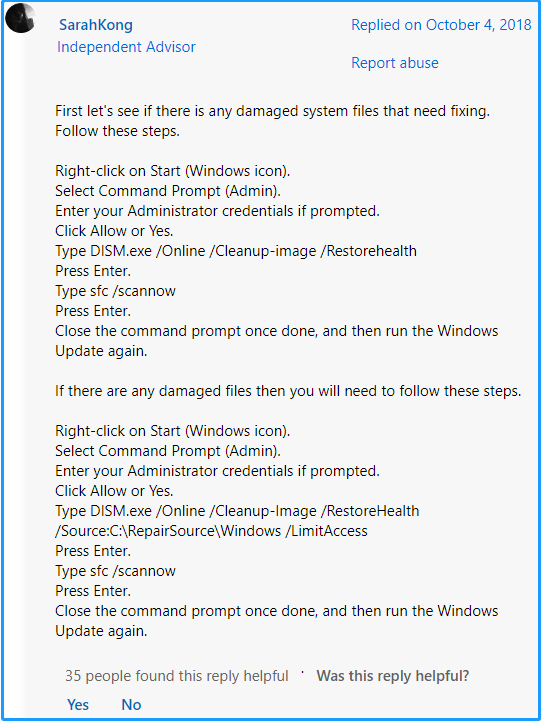
Task: Click the first Type sfc /scannow line
Action: click(x=116, y=291)
